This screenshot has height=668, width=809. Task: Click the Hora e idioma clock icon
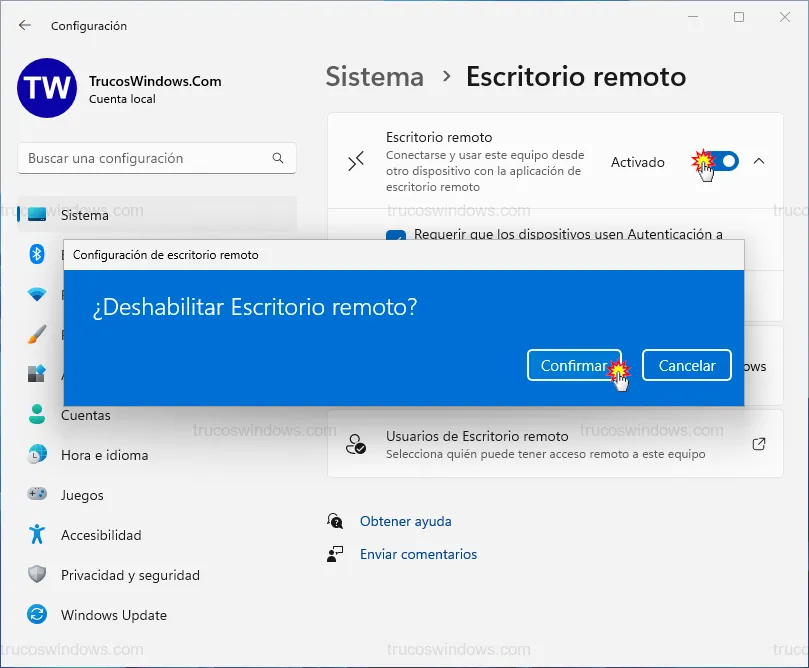(37, 455)
